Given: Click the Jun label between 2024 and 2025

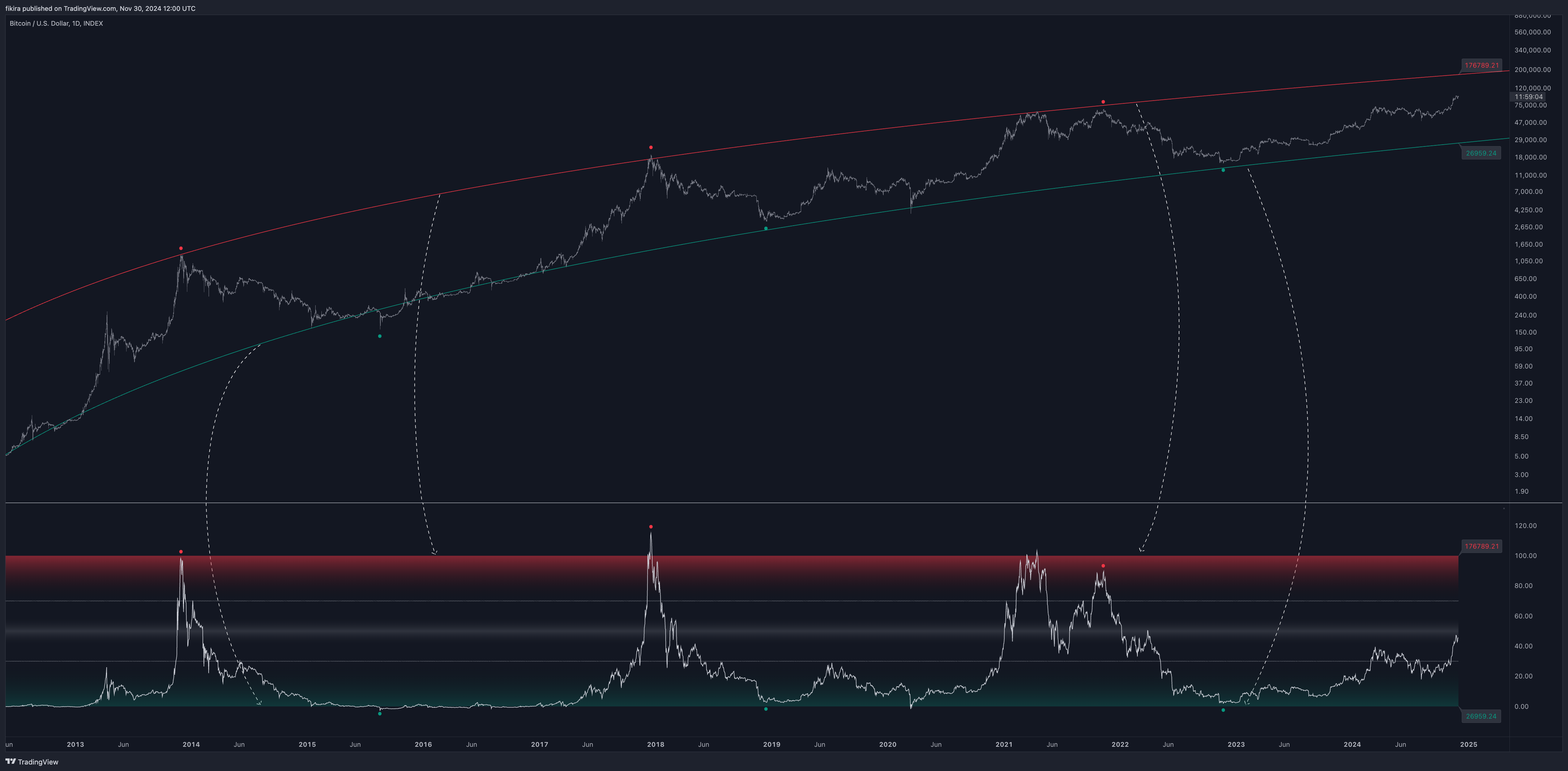Looking at the screenshot, I should 1401,745.
